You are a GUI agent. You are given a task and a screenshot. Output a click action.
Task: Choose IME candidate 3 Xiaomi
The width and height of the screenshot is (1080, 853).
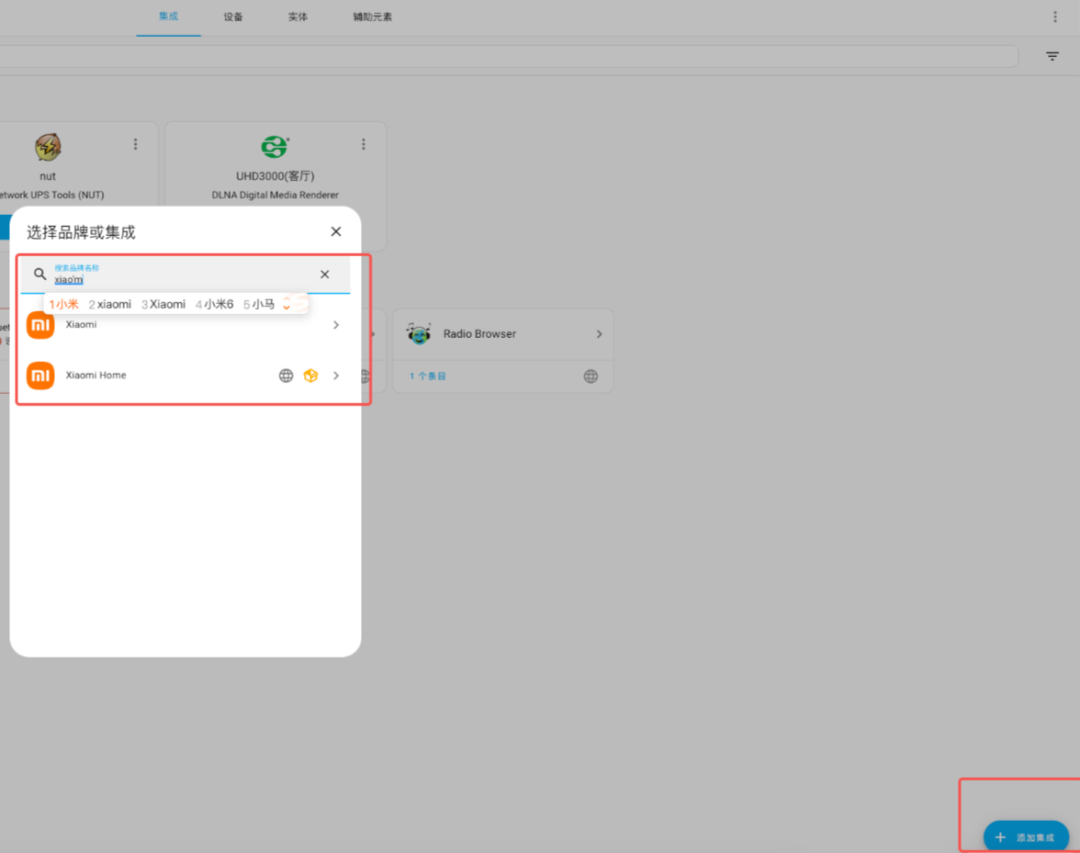point(163,304)
